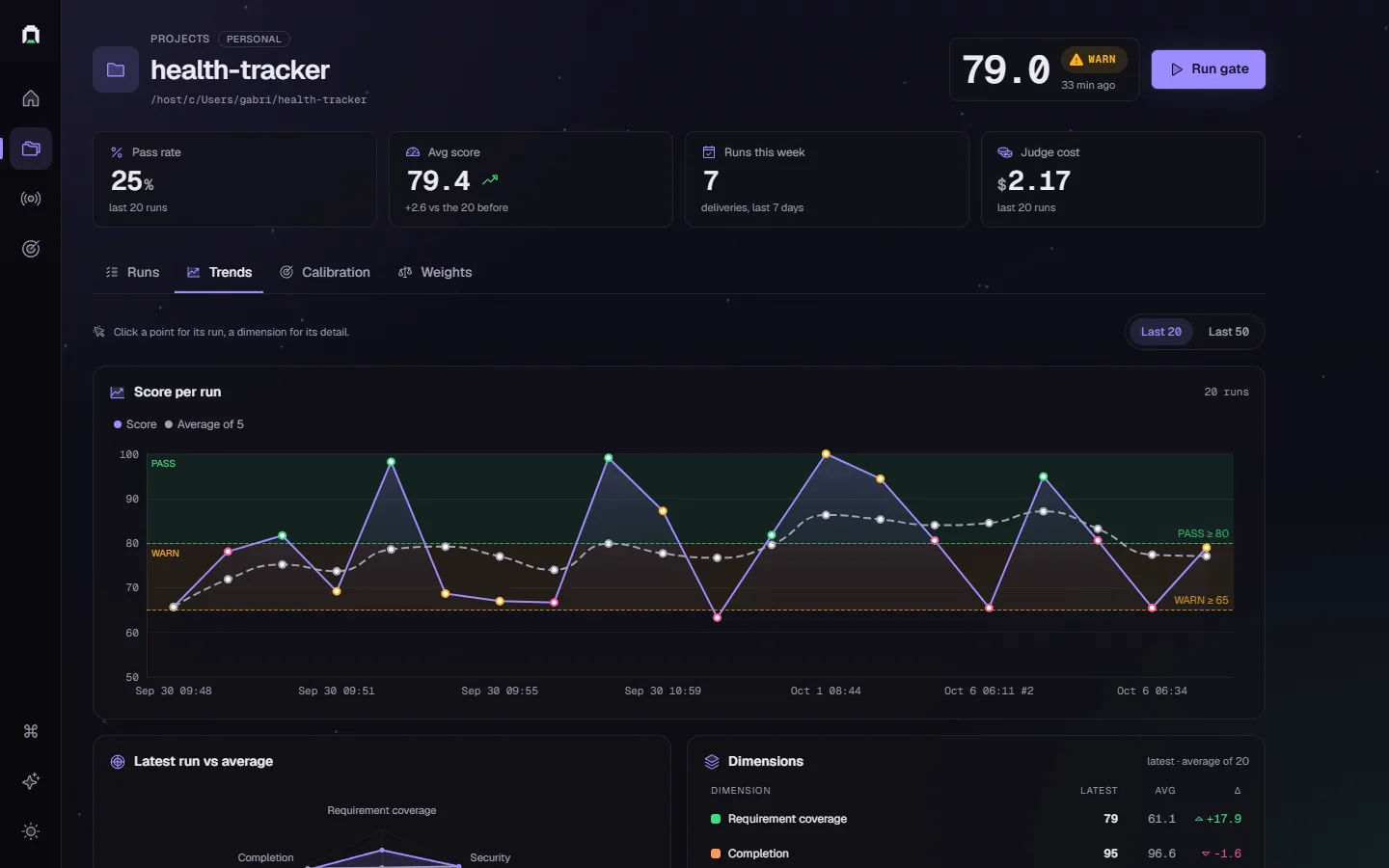This screenshot has height=868, width=1389.
Task: Click the layers icon beside Dimensions heading
Action: 712,762
